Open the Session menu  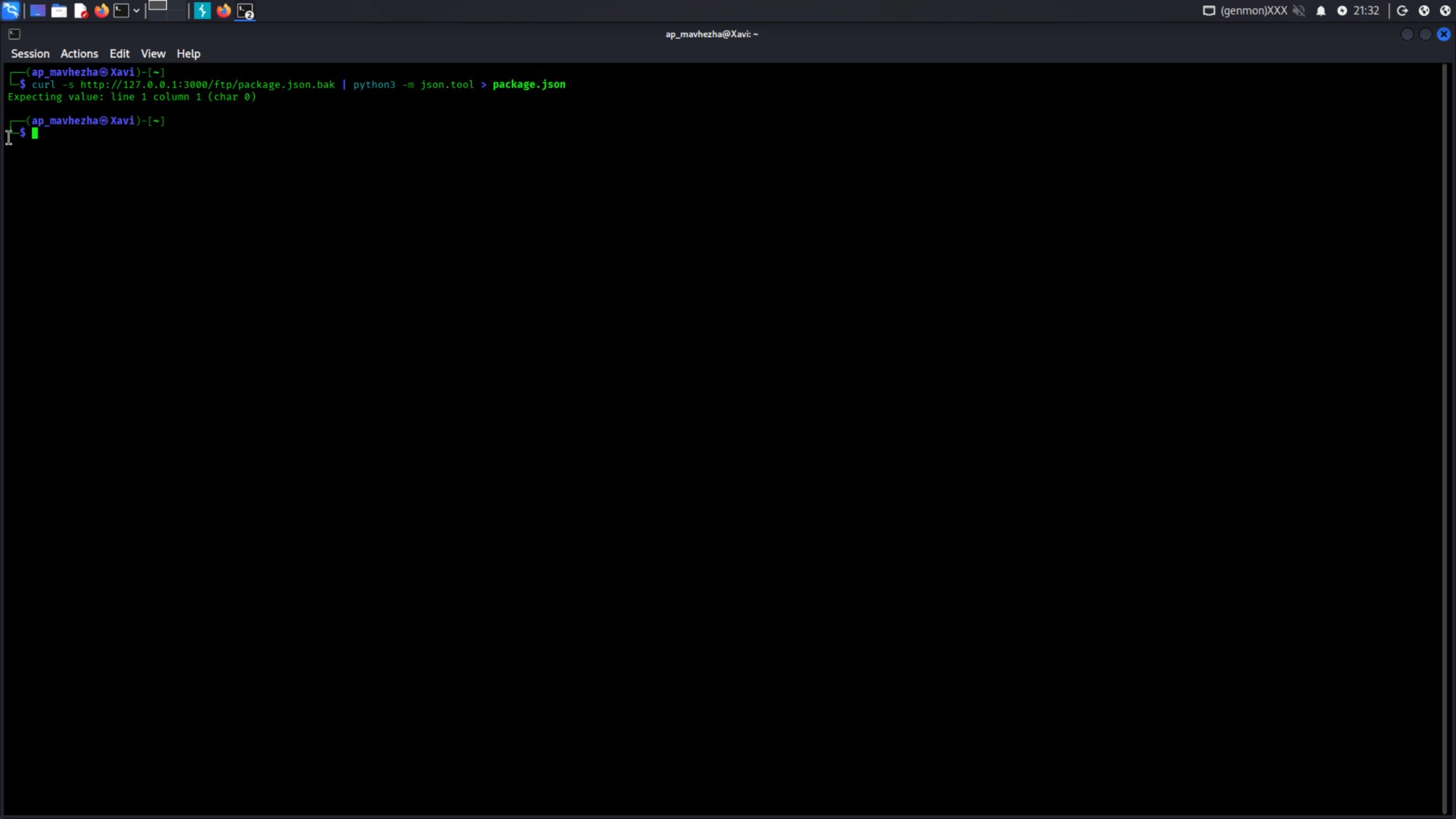click(30, 54)
